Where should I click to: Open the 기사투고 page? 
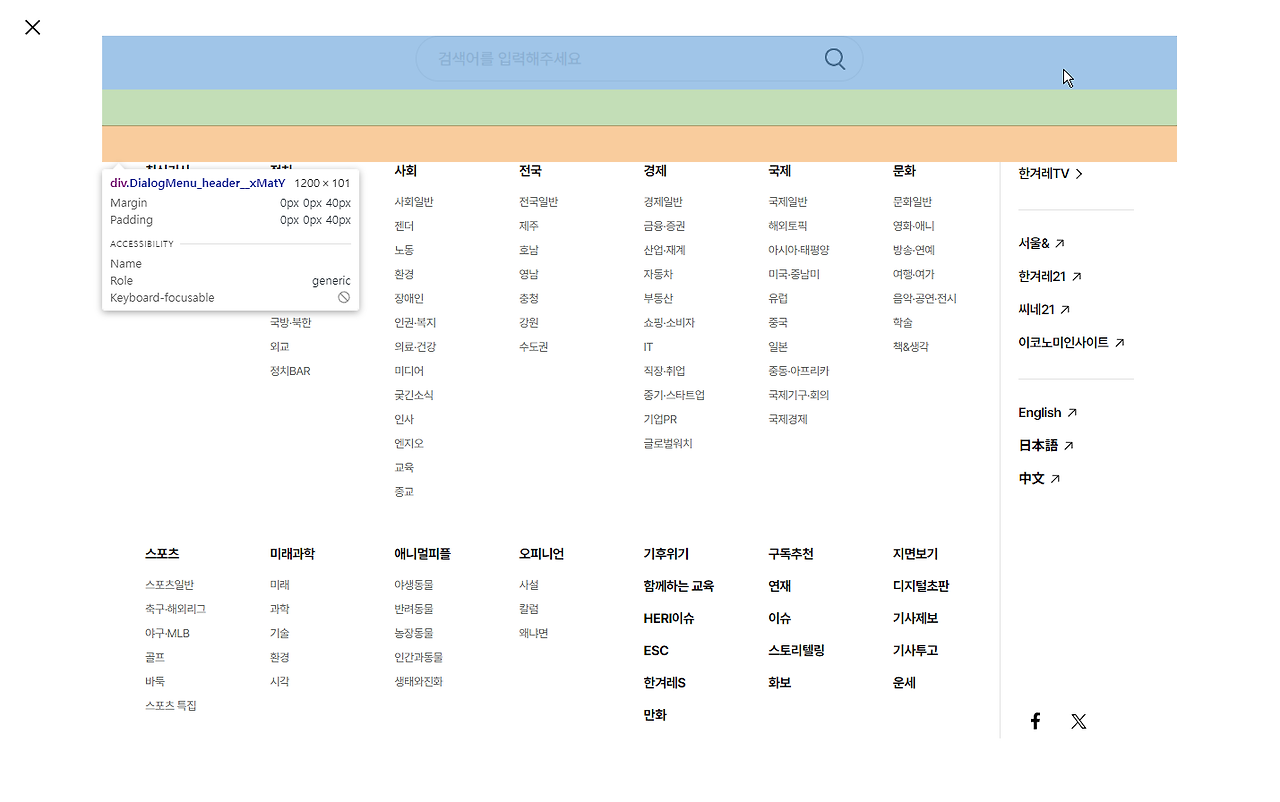(916, 650)
